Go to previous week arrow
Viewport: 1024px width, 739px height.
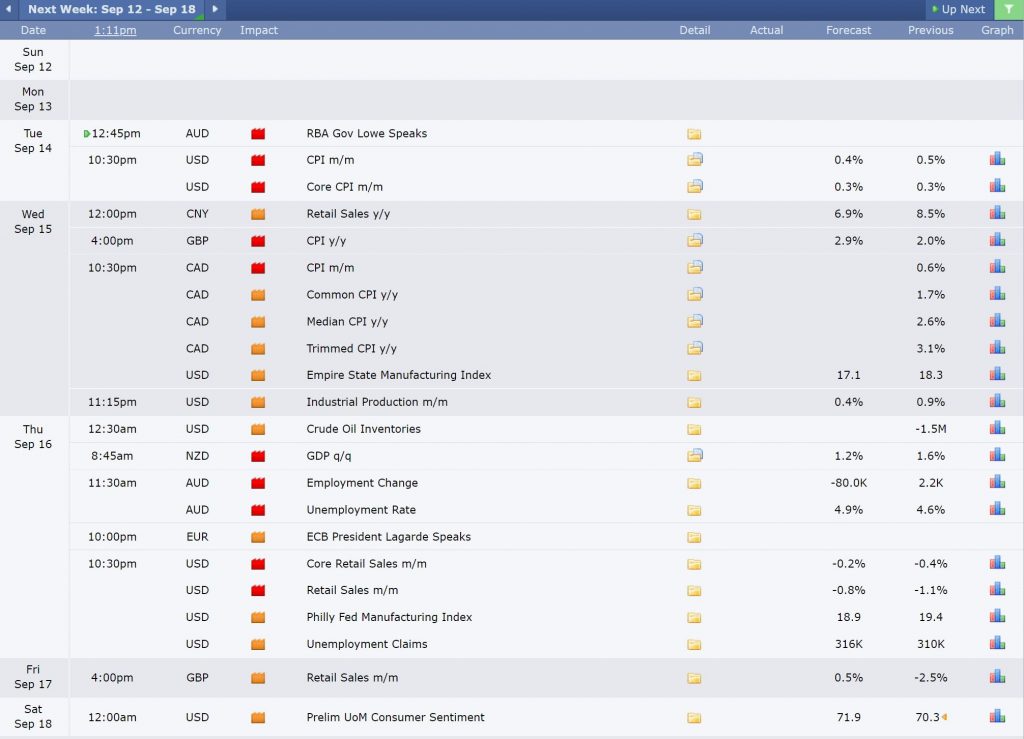pos(8,9)
